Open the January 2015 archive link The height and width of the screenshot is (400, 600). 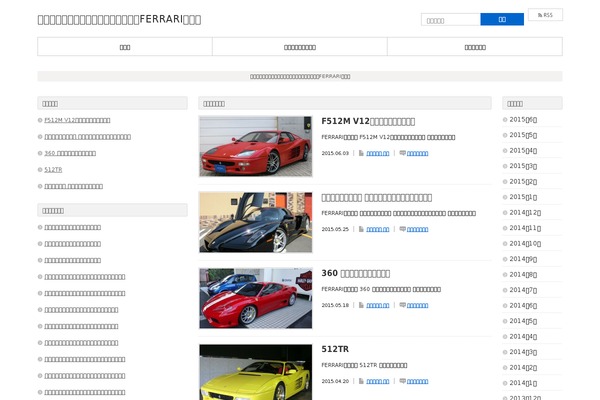tap(523, 197)
